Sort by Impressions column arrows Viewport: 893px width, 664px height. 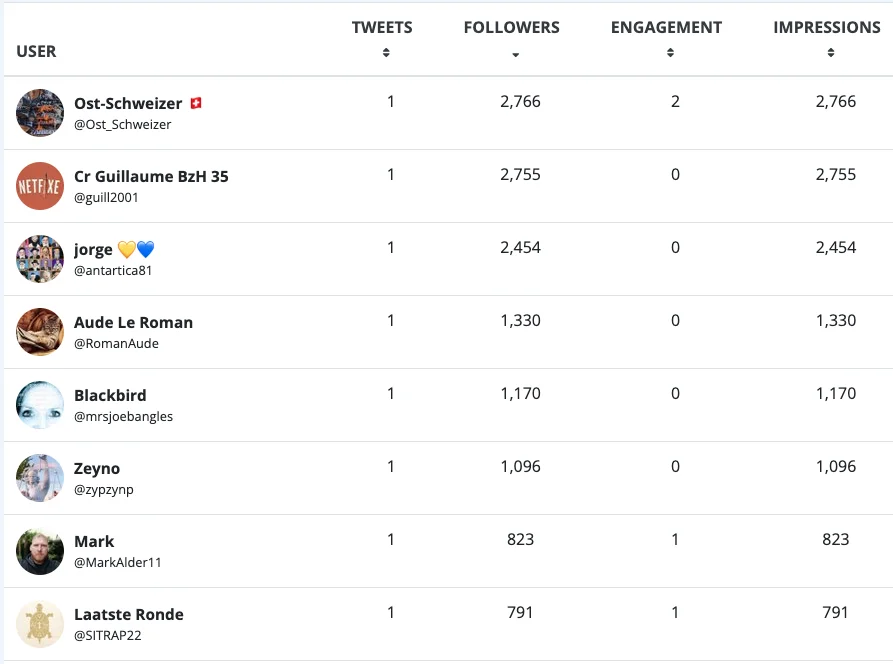(831, 53)
